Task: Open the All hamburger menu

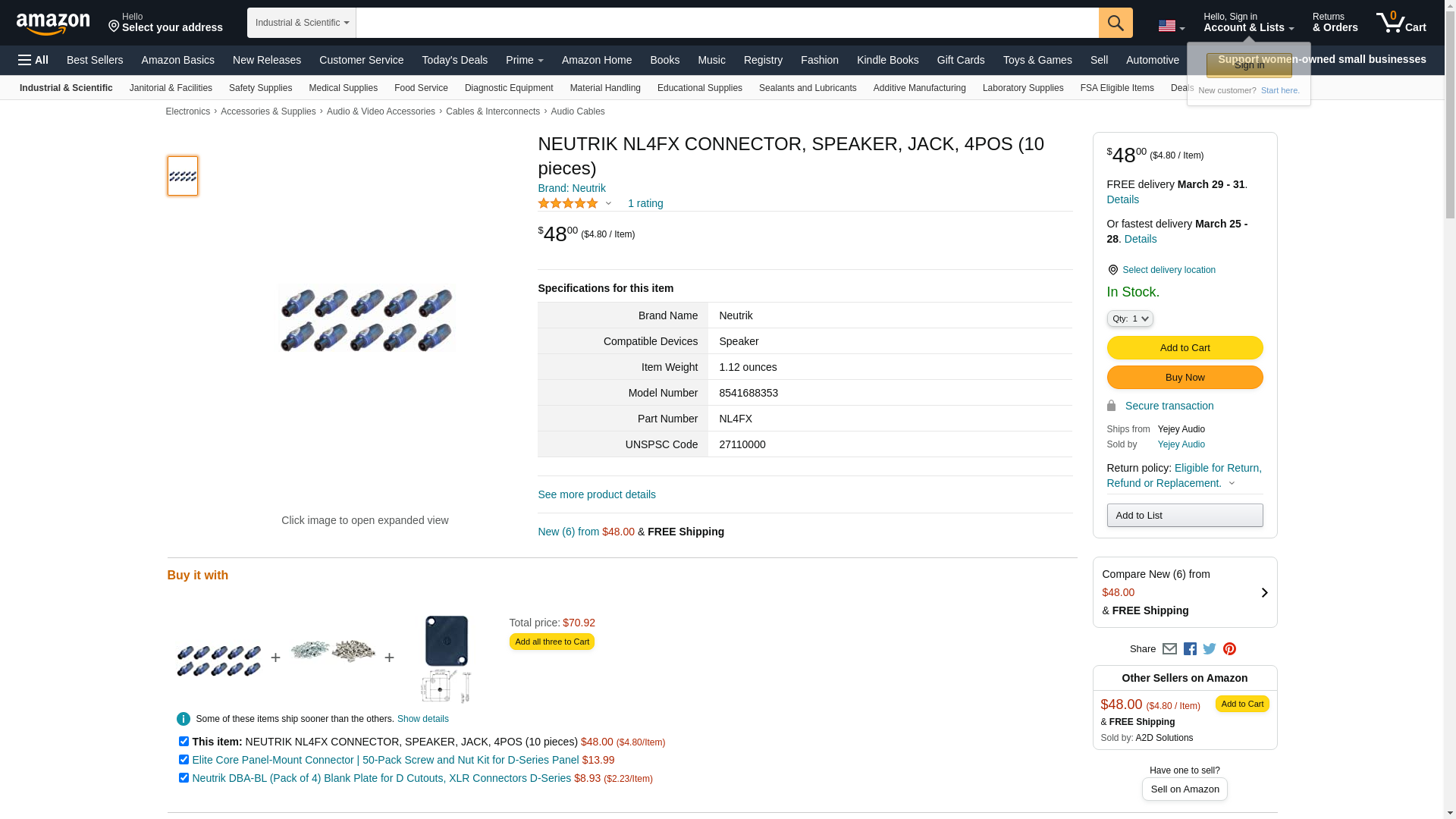Action: coord(33,60)
